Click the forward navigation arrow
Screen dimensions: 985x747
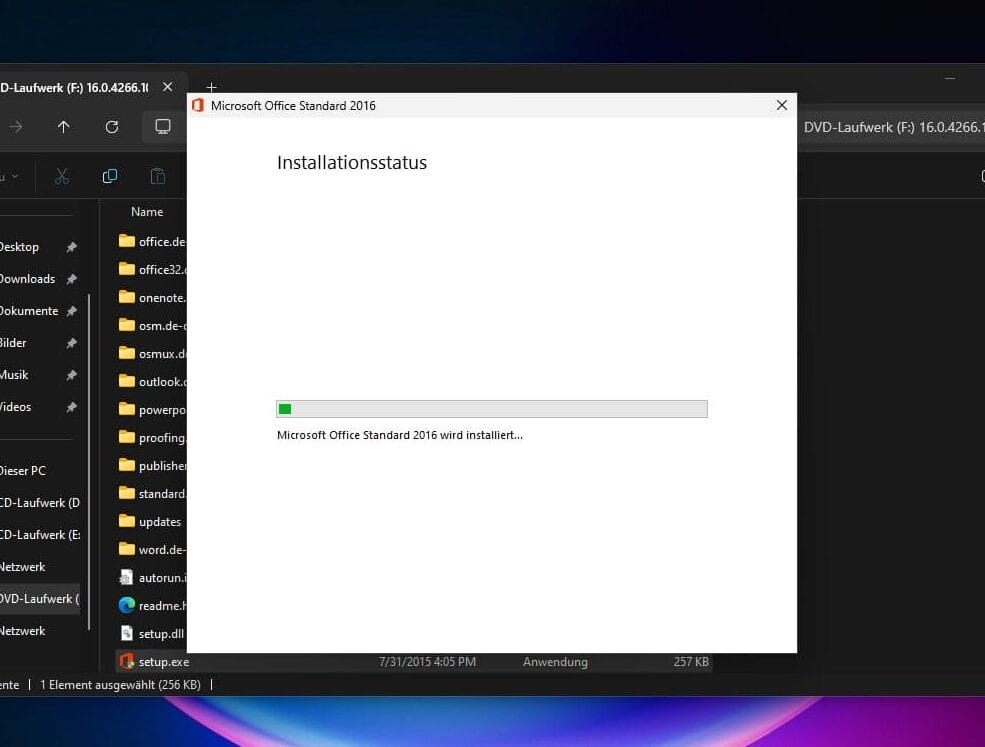(16, 127)
